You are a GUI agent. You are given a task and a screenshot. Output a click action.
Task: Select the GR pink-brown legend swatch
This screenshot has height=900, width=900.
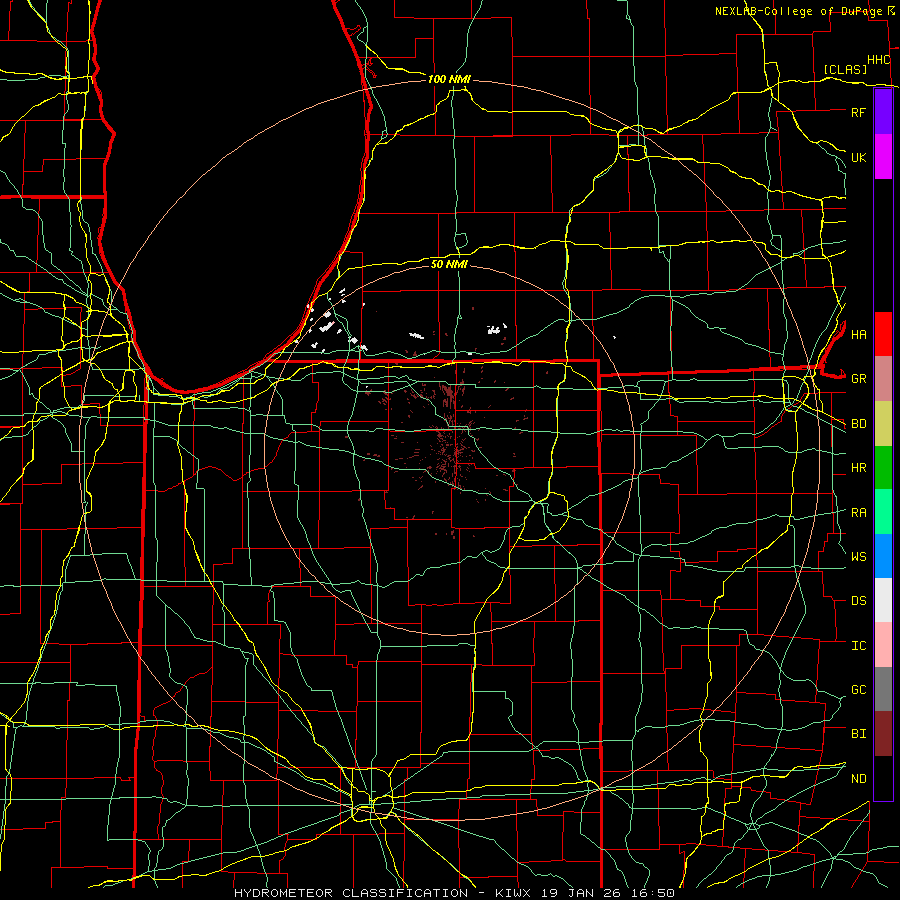[883, 379]
